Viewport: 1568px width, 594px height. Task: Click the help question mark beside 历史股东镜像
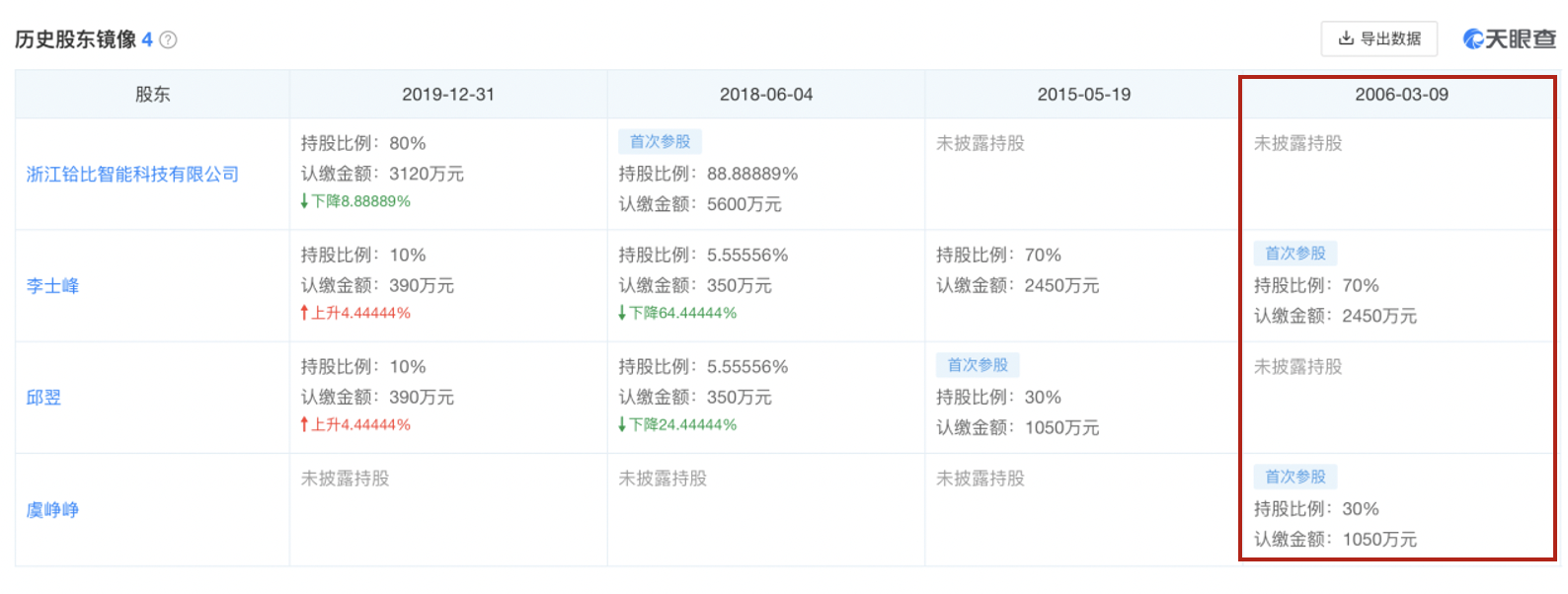(168, 40)
